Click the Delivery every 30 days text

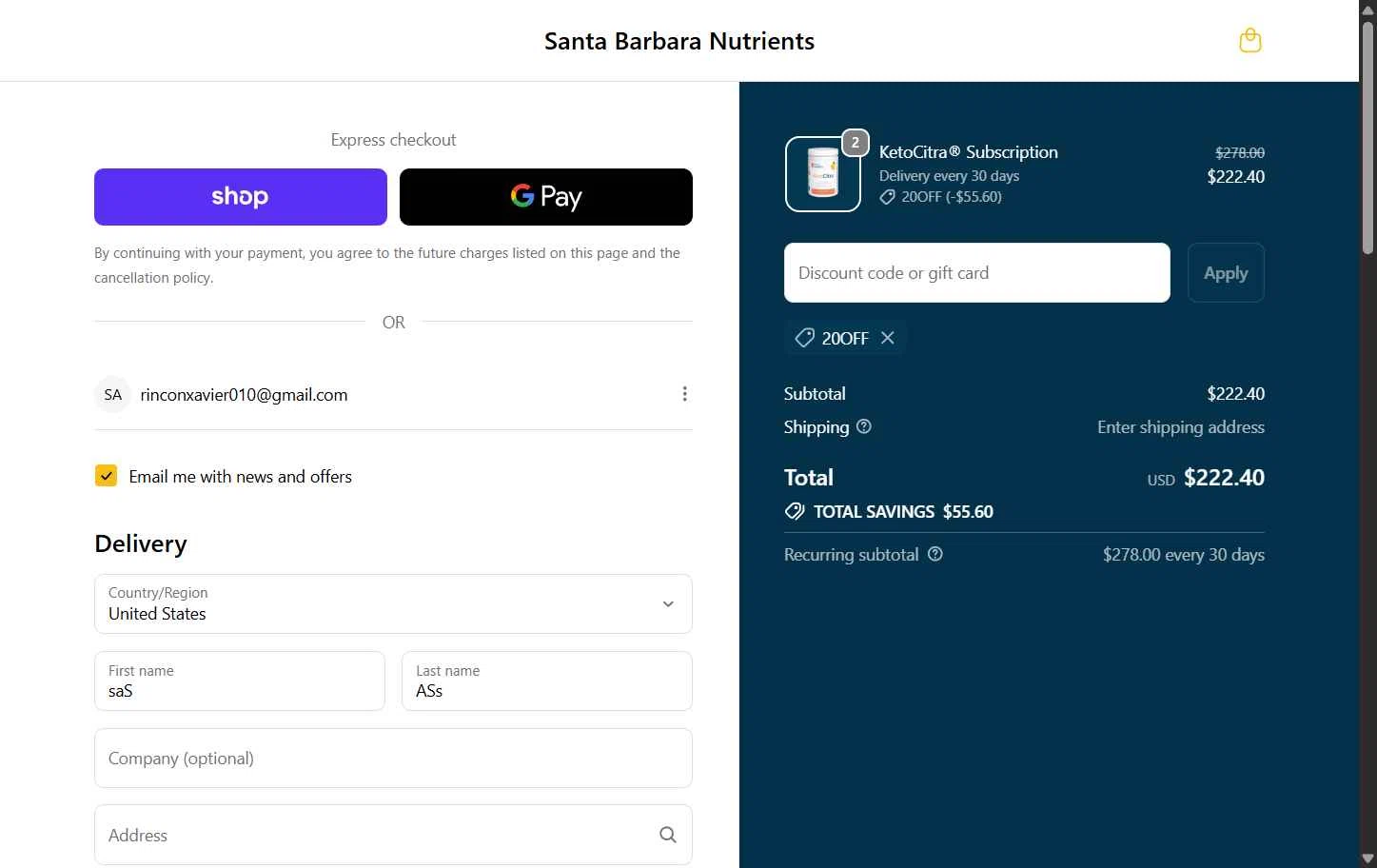949,176
